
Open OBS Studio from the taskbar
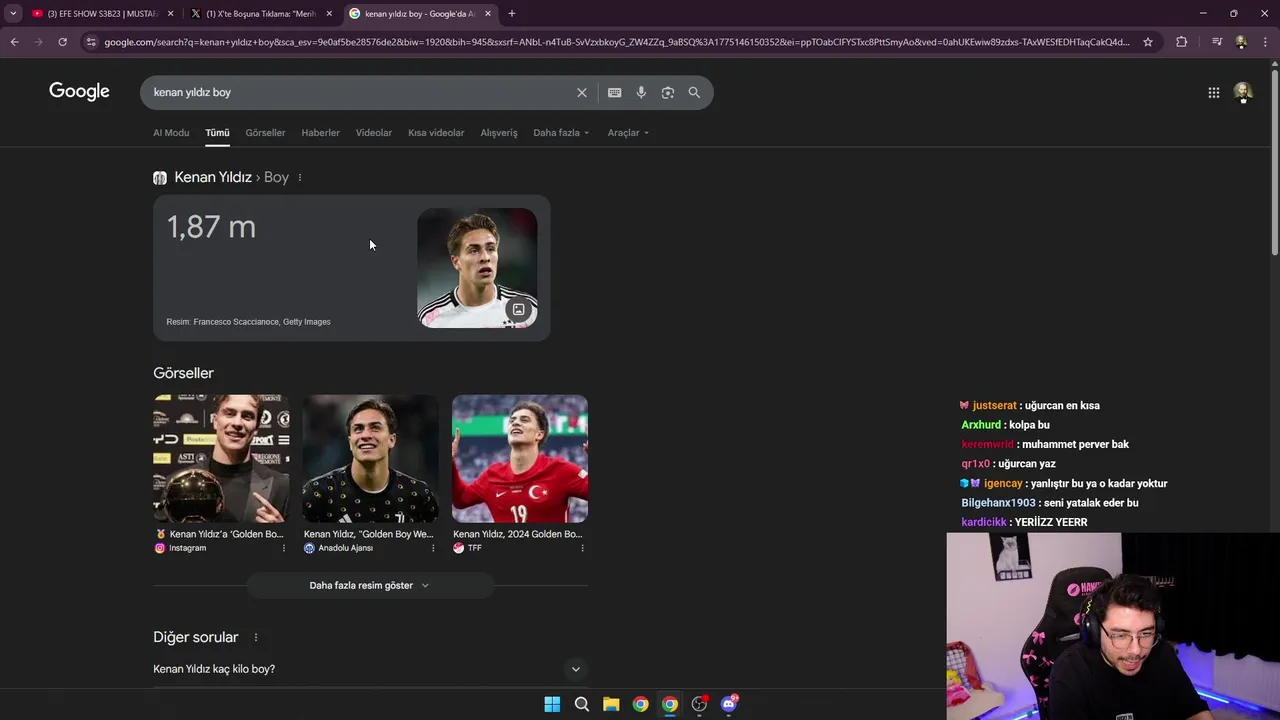(699, 704)
